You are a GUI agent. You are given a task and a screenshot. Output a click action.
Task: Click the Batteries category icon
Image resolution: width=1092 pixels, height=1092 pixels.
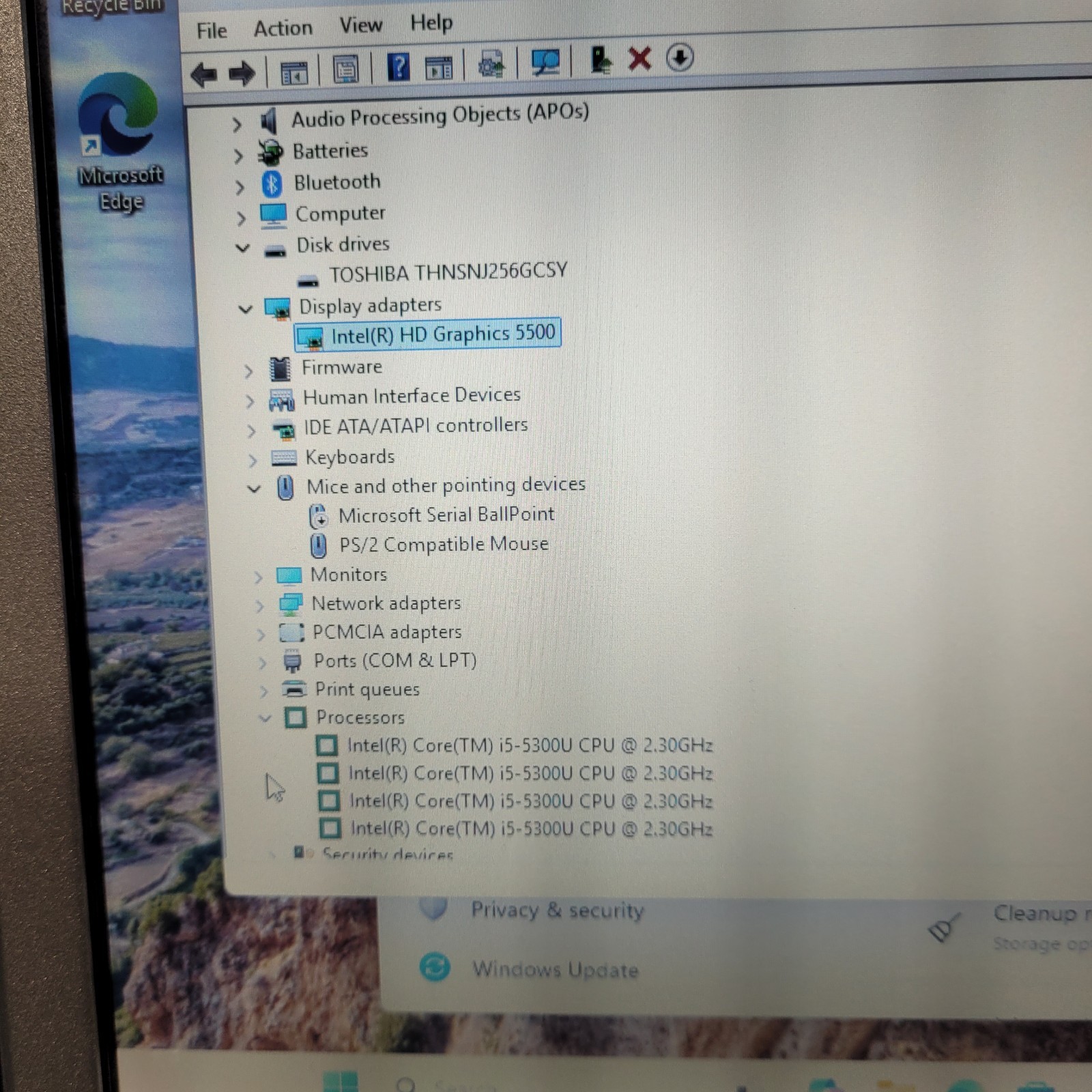[x=270, y=153]
